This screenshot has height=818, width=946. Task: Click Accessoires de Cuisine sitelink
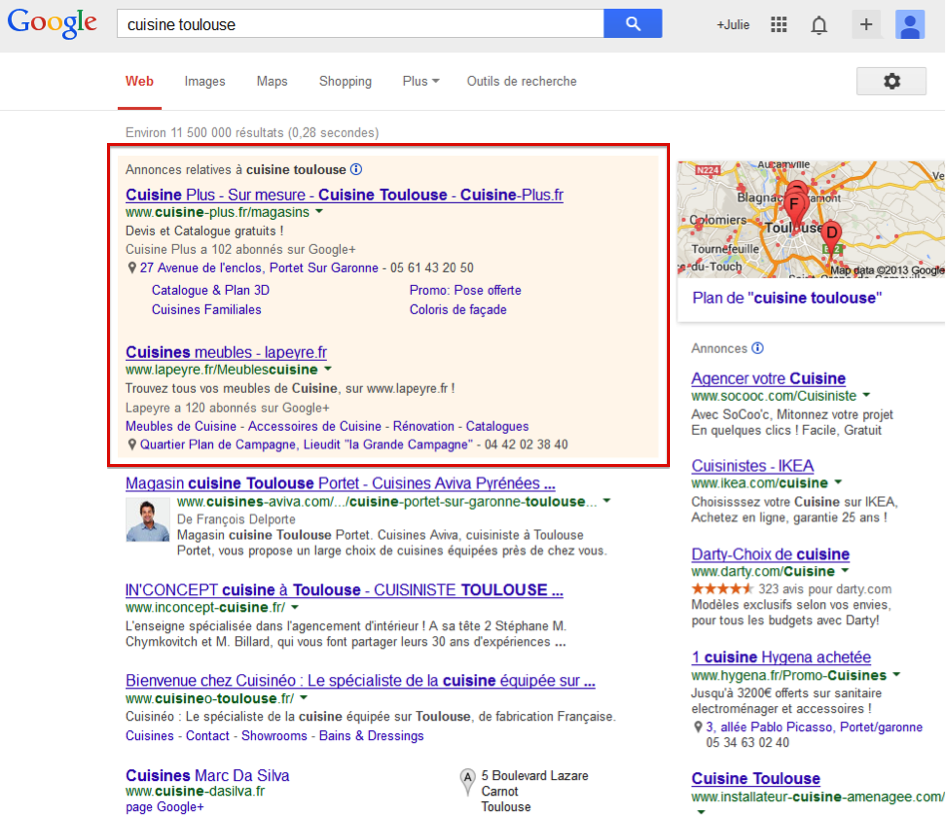[314, 426]
